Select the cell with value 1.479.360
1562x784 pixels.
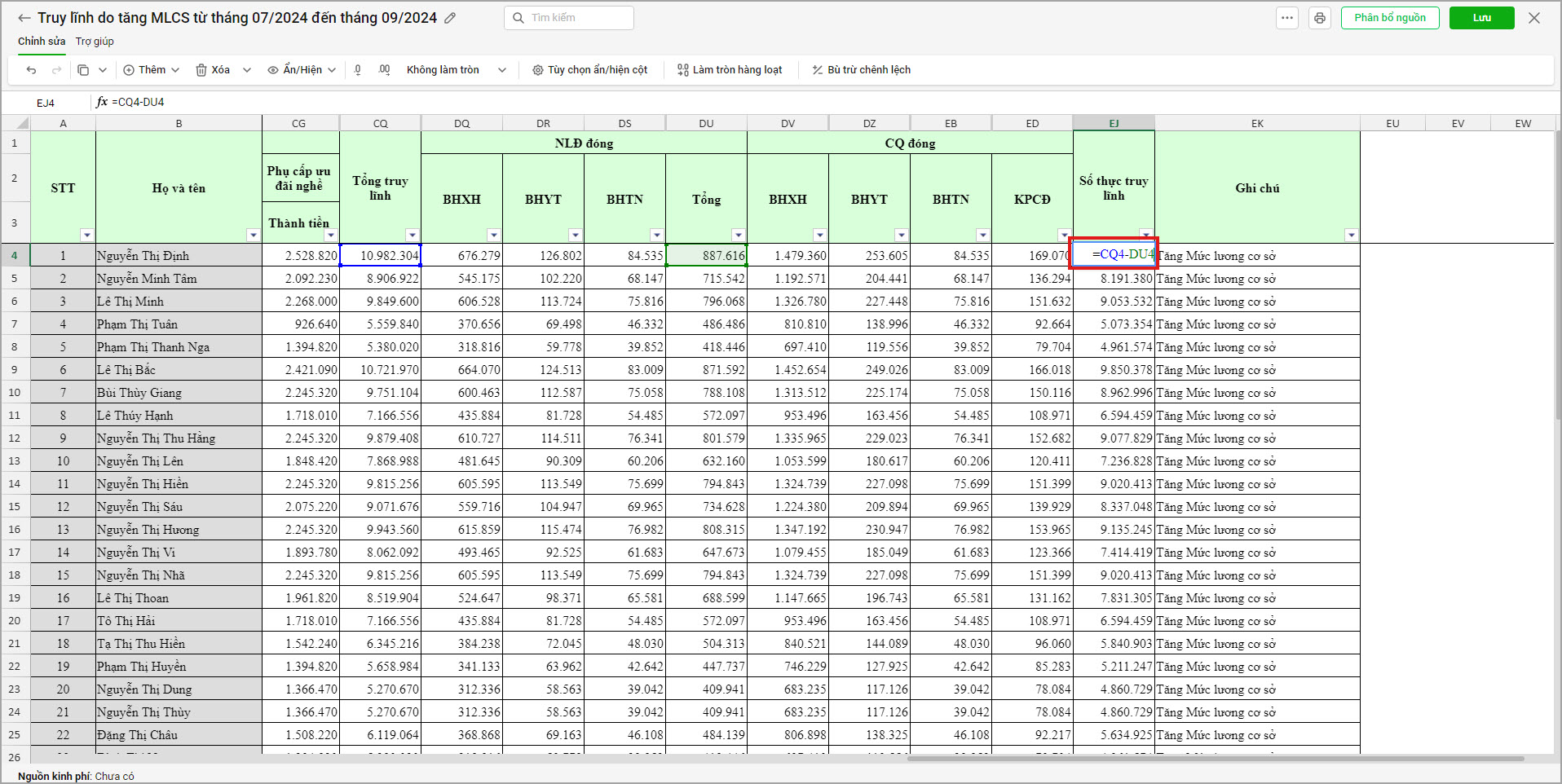pos(788,256)
